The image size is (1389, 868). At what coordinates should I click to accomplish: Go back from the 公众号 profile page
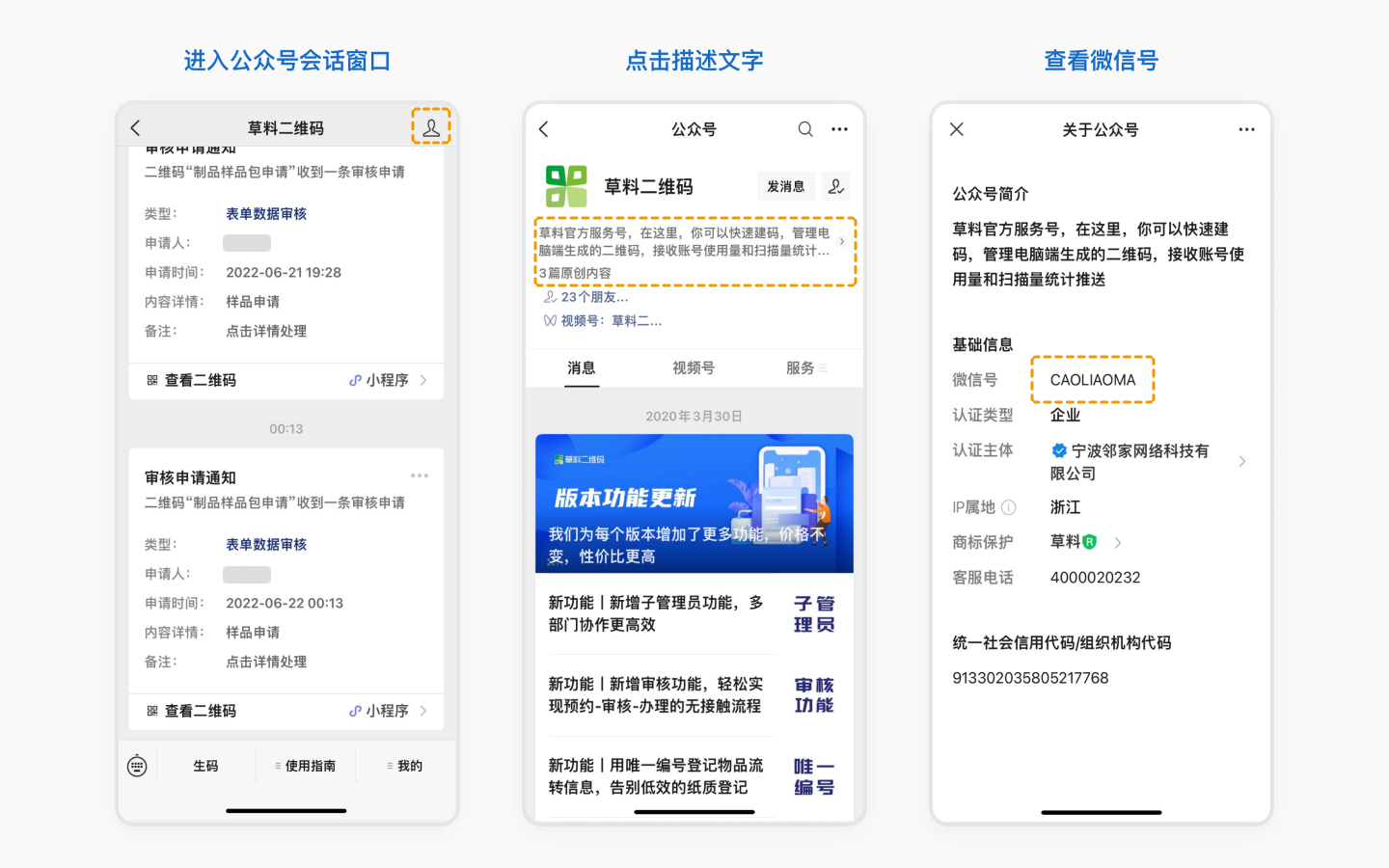[543, 129]
